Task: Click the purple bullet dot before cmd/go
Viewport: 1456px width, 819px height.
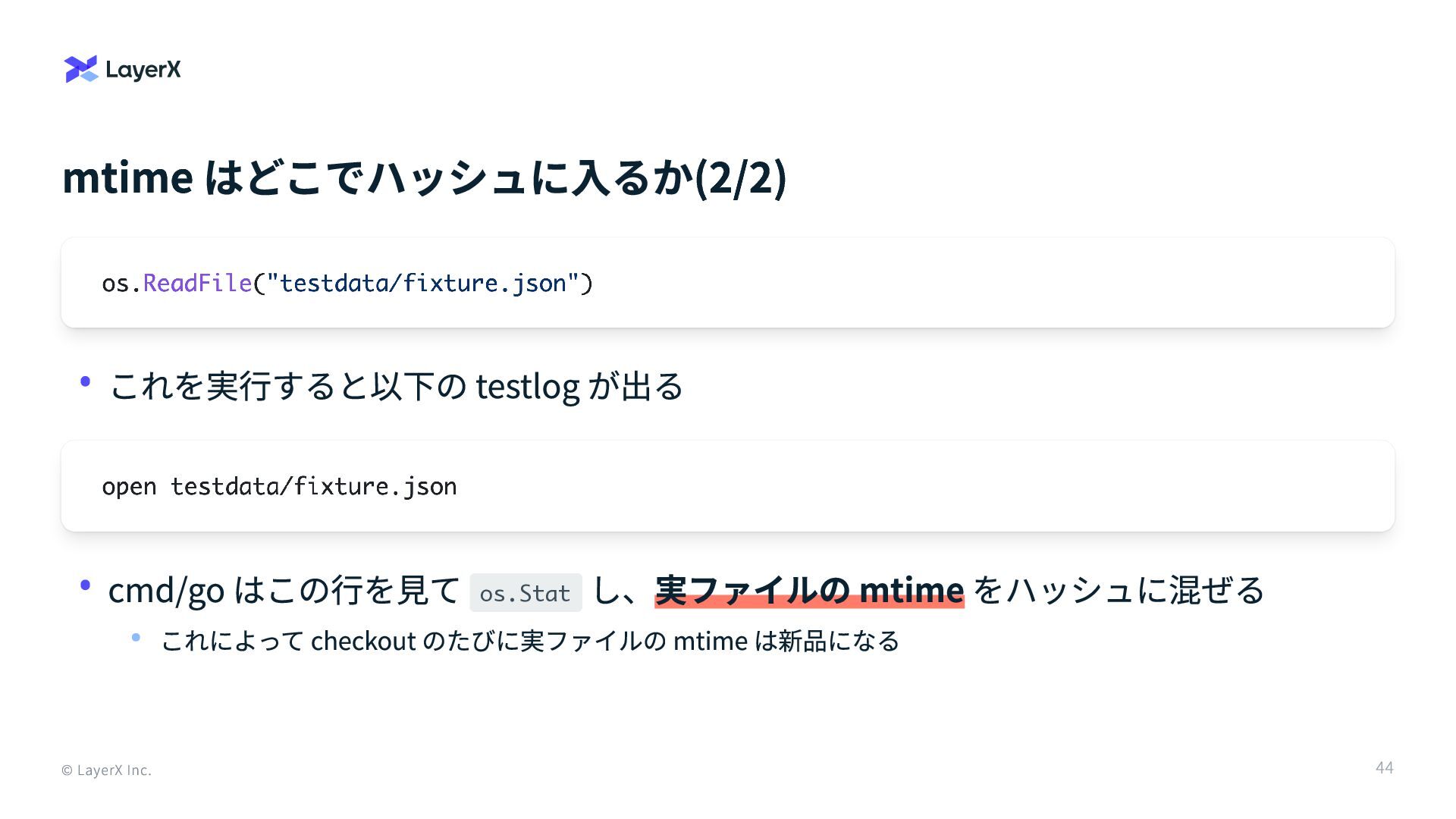Action: coord(86,585)
